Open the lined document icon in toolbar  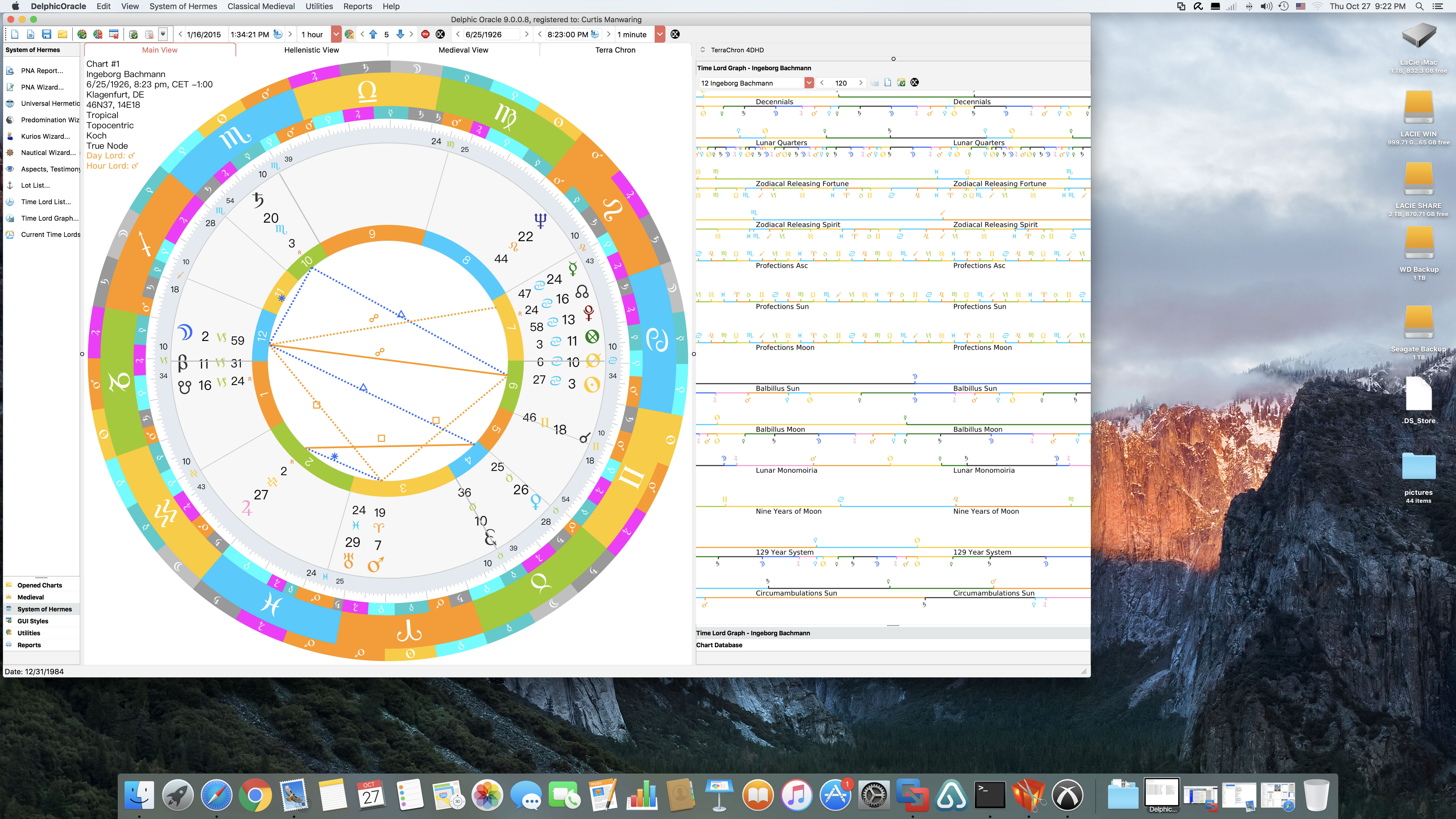pos(30,34)
